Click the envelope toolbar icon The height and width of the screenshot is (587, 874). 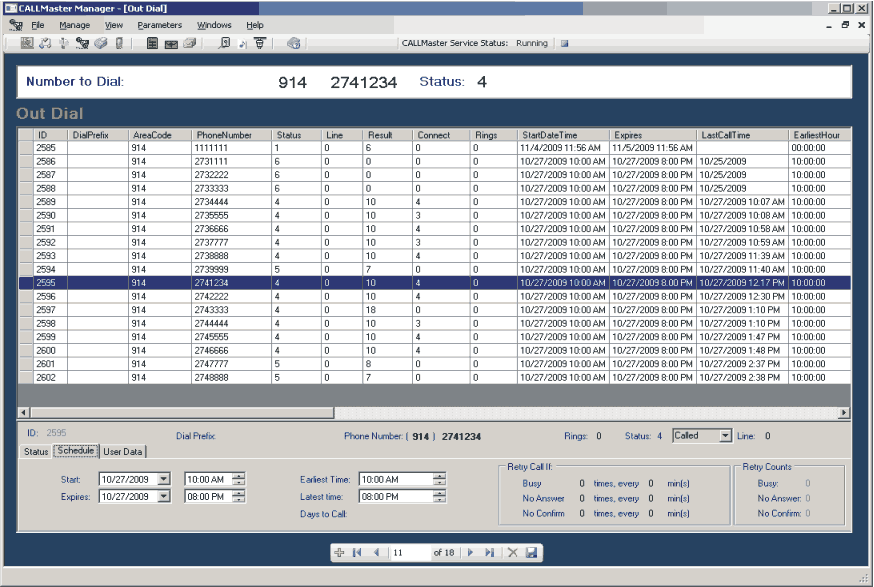(x=171, y=43)
